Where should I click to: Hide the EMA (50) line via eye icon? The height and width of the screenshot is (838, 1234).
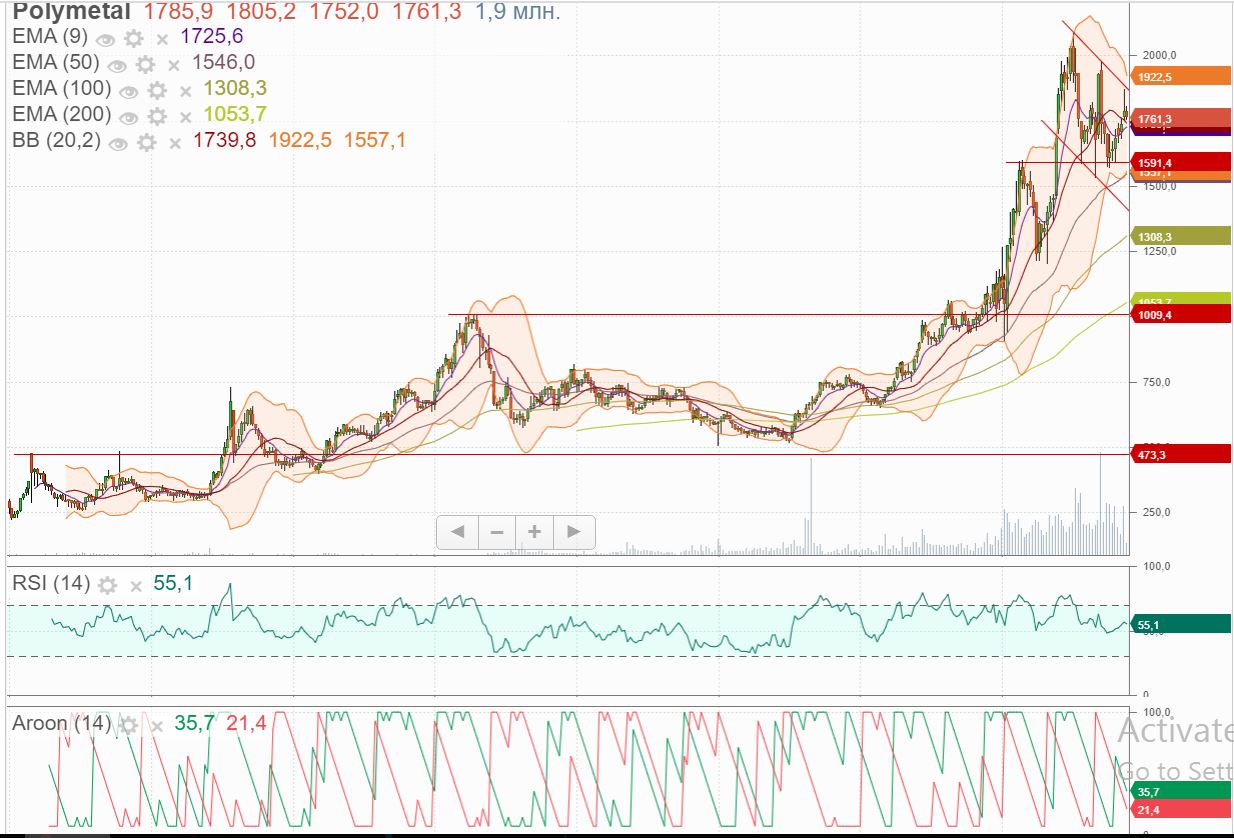coord(118,65)
